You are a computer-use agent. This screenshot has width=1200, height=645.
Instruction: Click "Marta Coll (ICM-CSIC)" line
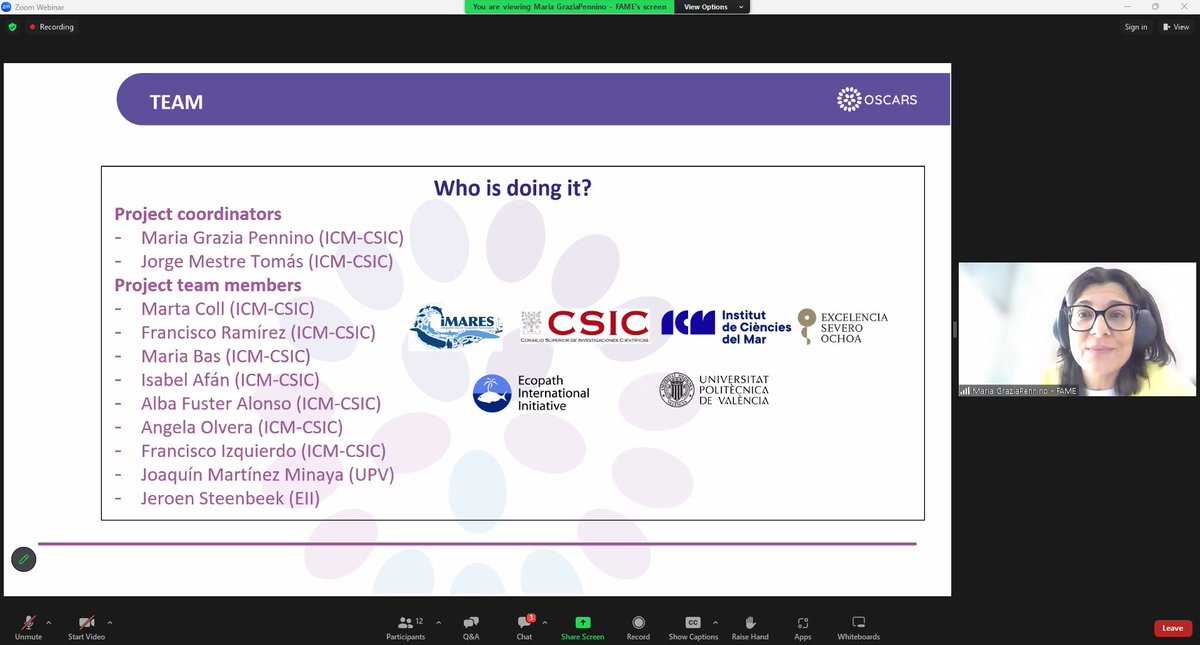coord(228,309)
